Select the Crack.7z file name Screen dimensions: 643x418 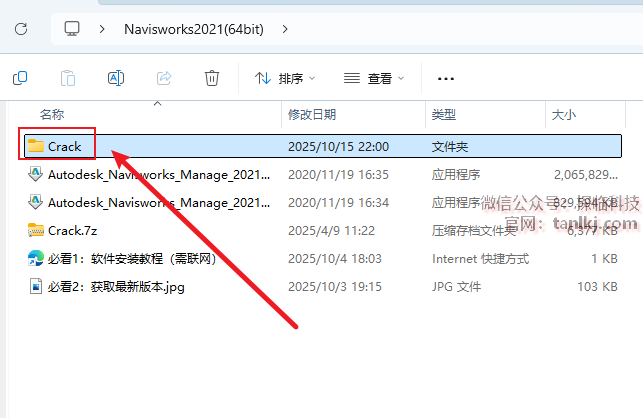(73, 231)
